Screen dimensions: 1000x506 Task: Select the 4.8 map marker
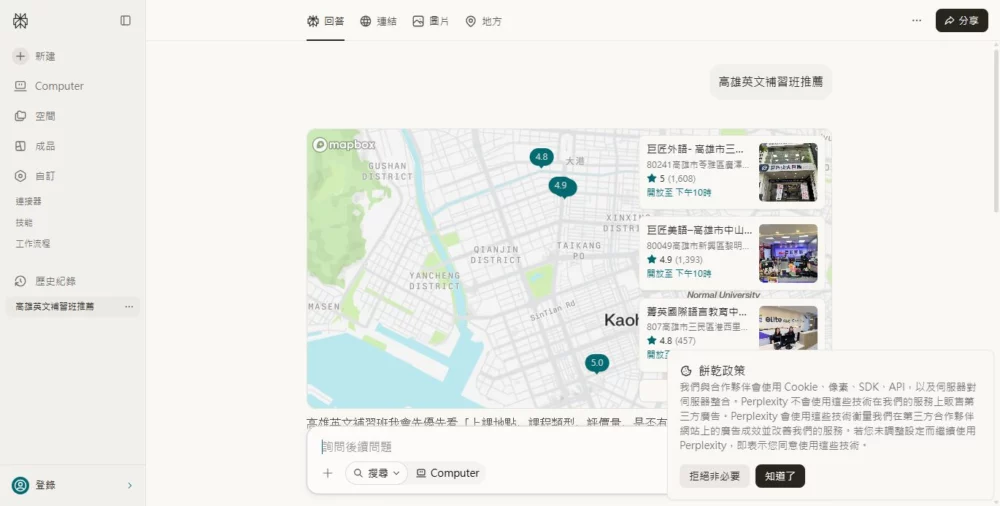[541, 158]
